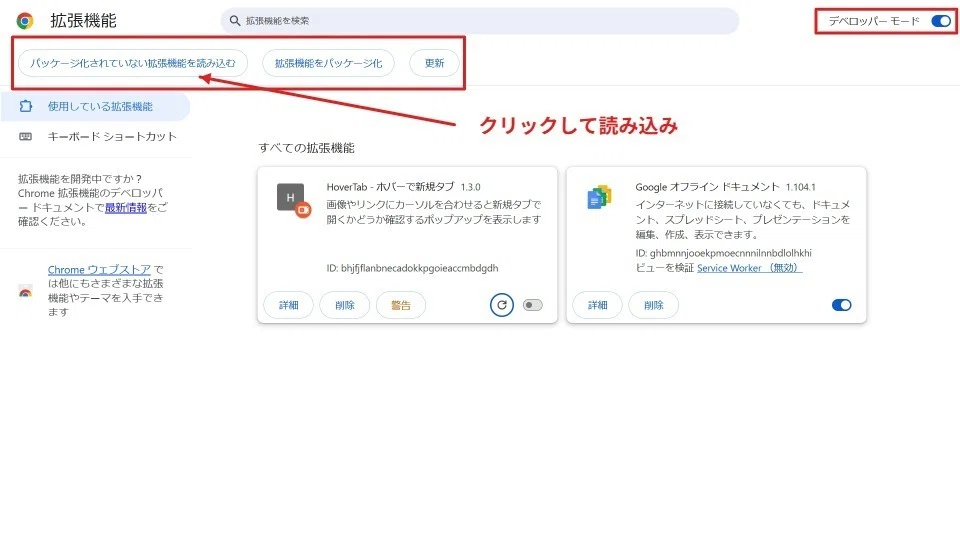Image resolution: width=960 pixels, height=540 pixels.
Task: Click the 更新 button
Action: 434,63
